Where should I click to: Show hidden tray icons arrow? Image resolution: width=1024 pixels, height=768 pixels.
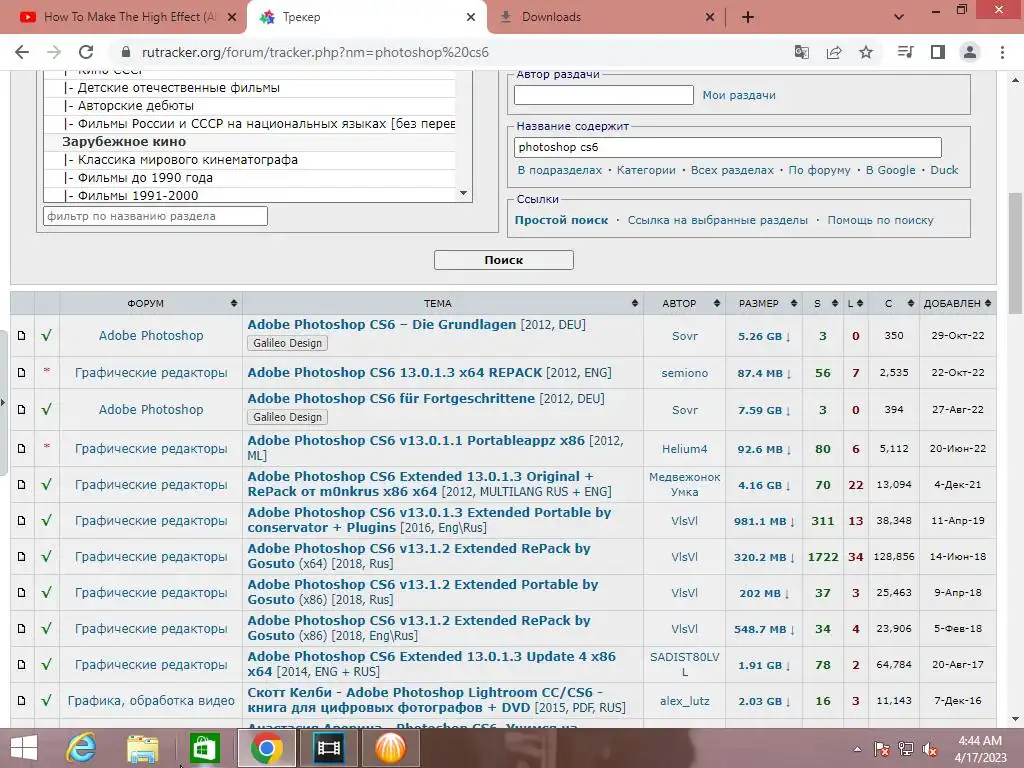857,749
